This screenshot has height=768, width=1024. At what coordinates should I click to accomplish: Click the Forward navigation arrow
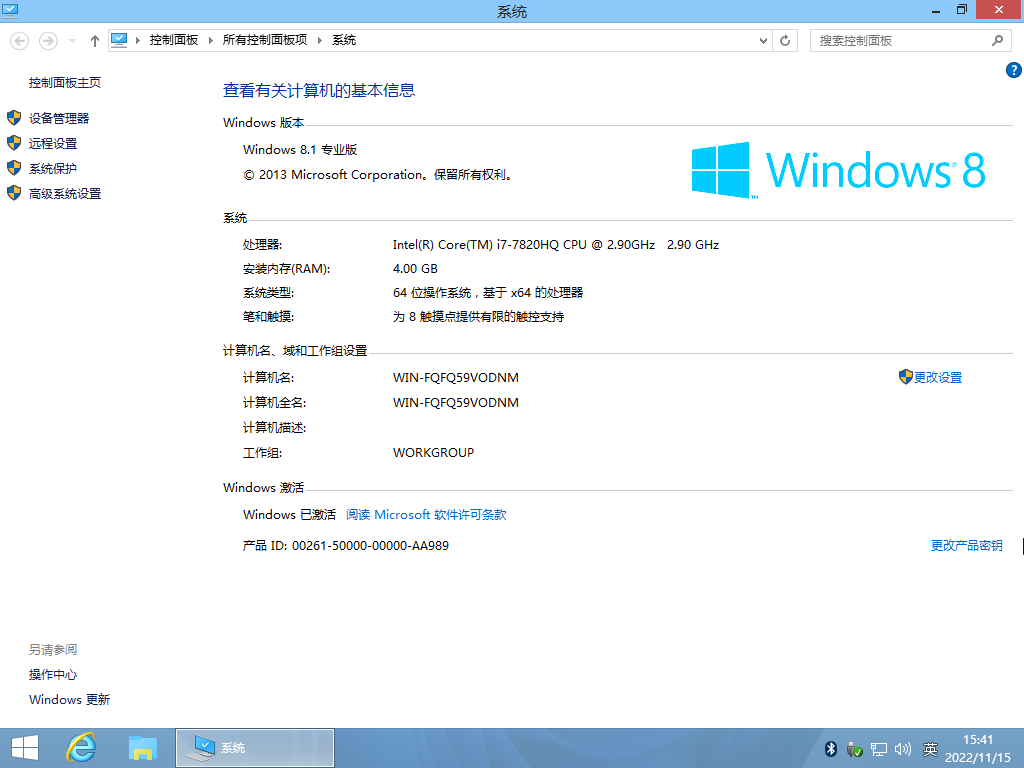pyautogui.click(x=48, y=40)
